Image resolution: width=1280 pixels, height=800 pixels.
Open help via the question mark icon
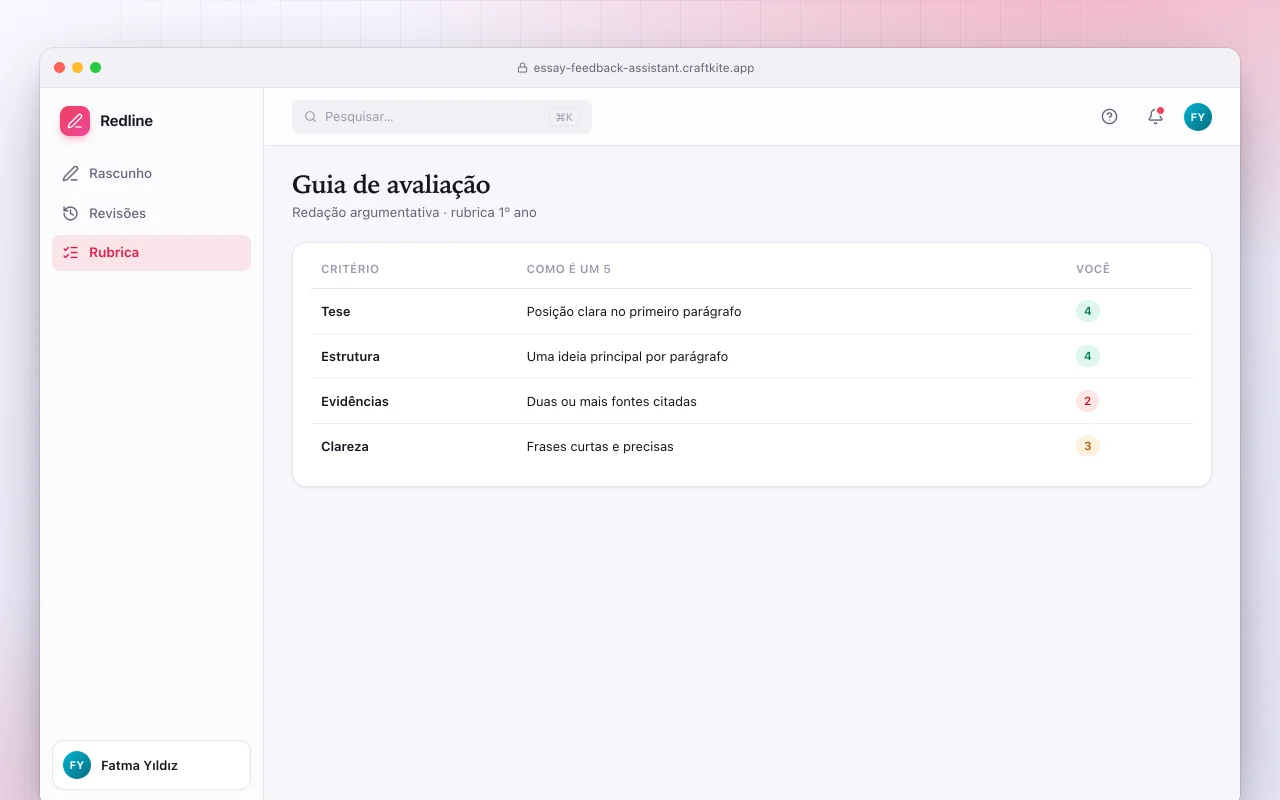pyautogui.click(x=1109, y=117)
